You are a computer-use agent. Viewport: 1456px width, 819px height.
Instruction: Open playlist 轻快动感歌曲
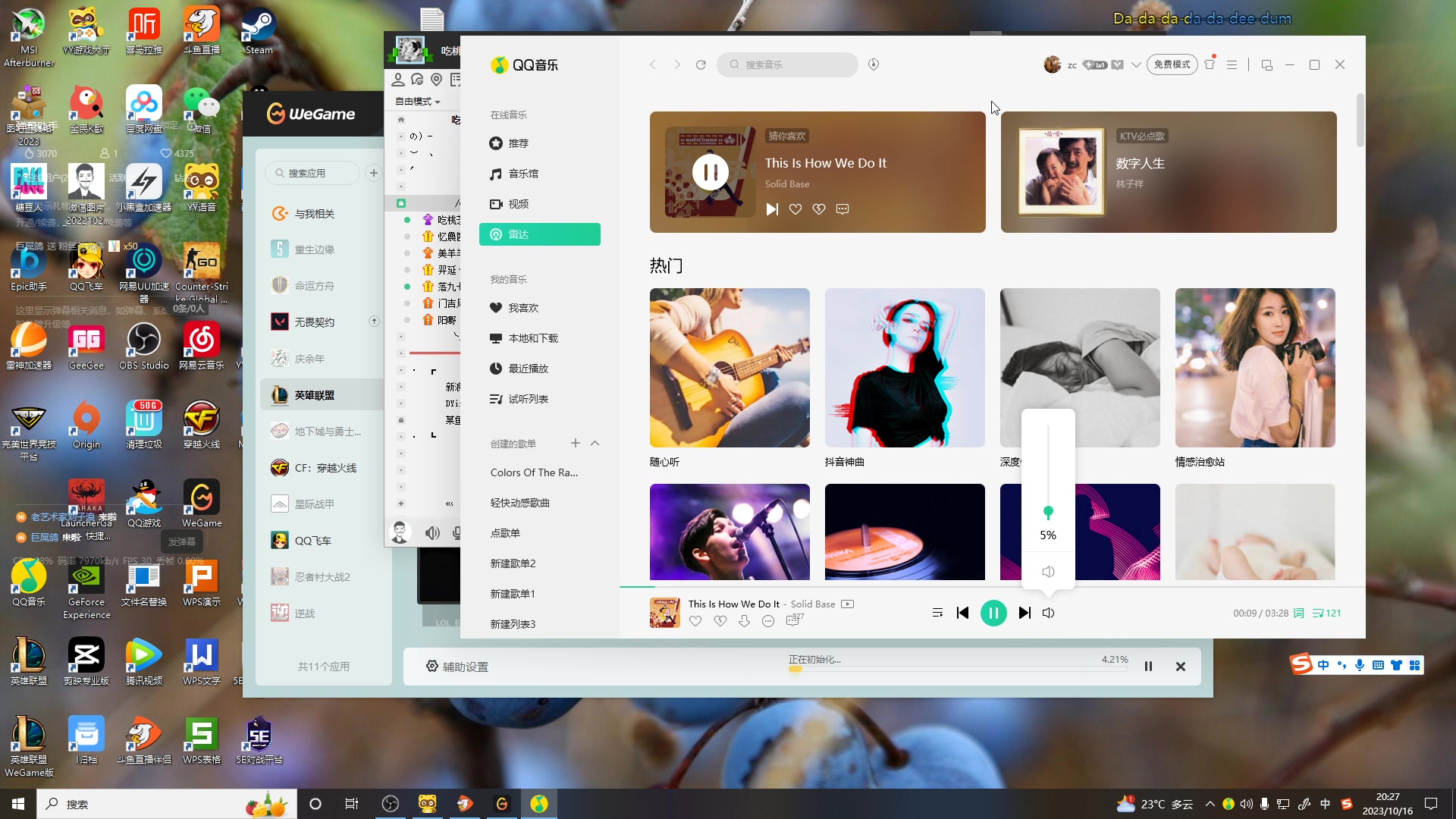click(x=519, y=503)
